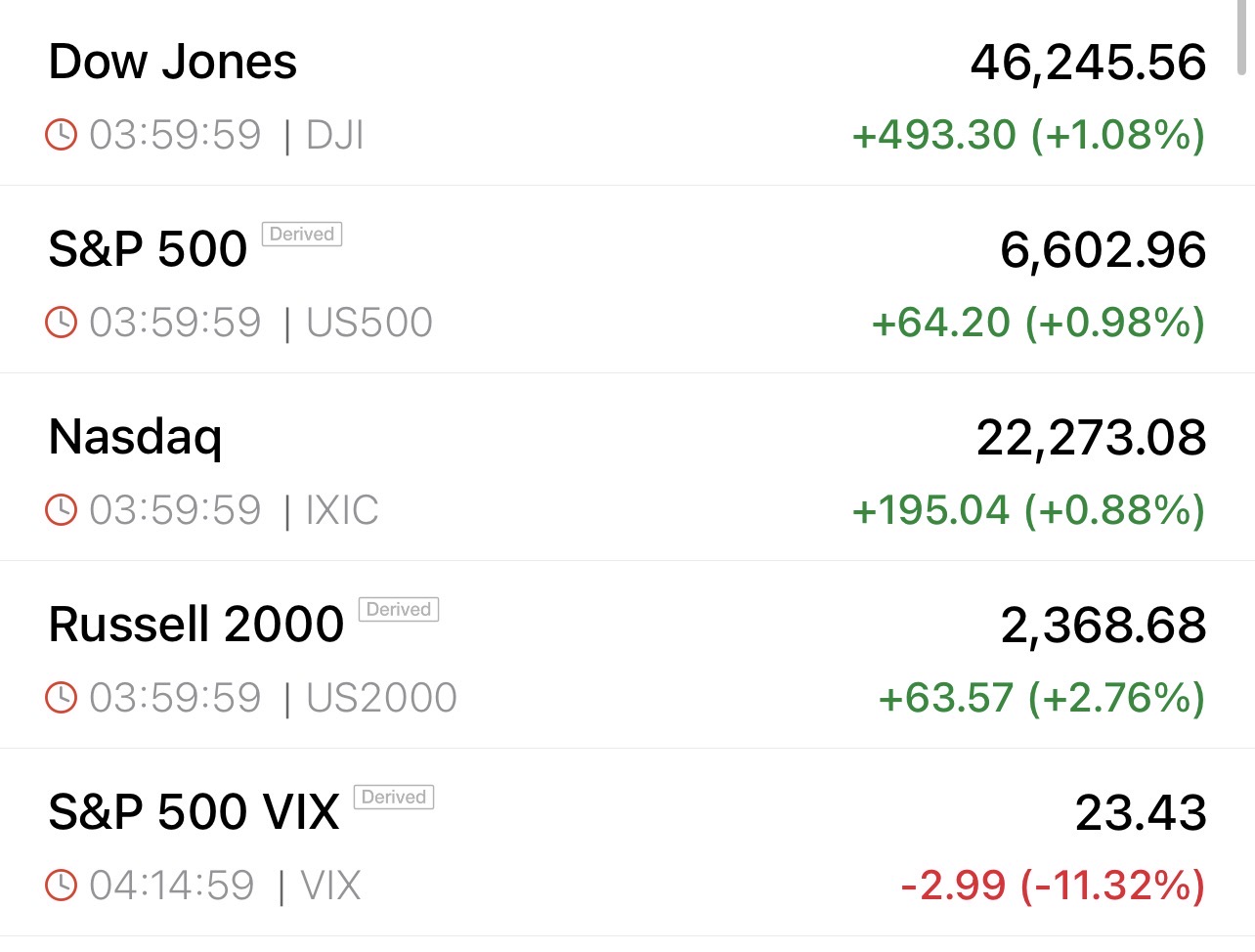The height and width of the screenshot is (952, 1255).
Task: Click the Derived badge next to Russell 2000
Action: pyautogui.click(x=399, y=610)
